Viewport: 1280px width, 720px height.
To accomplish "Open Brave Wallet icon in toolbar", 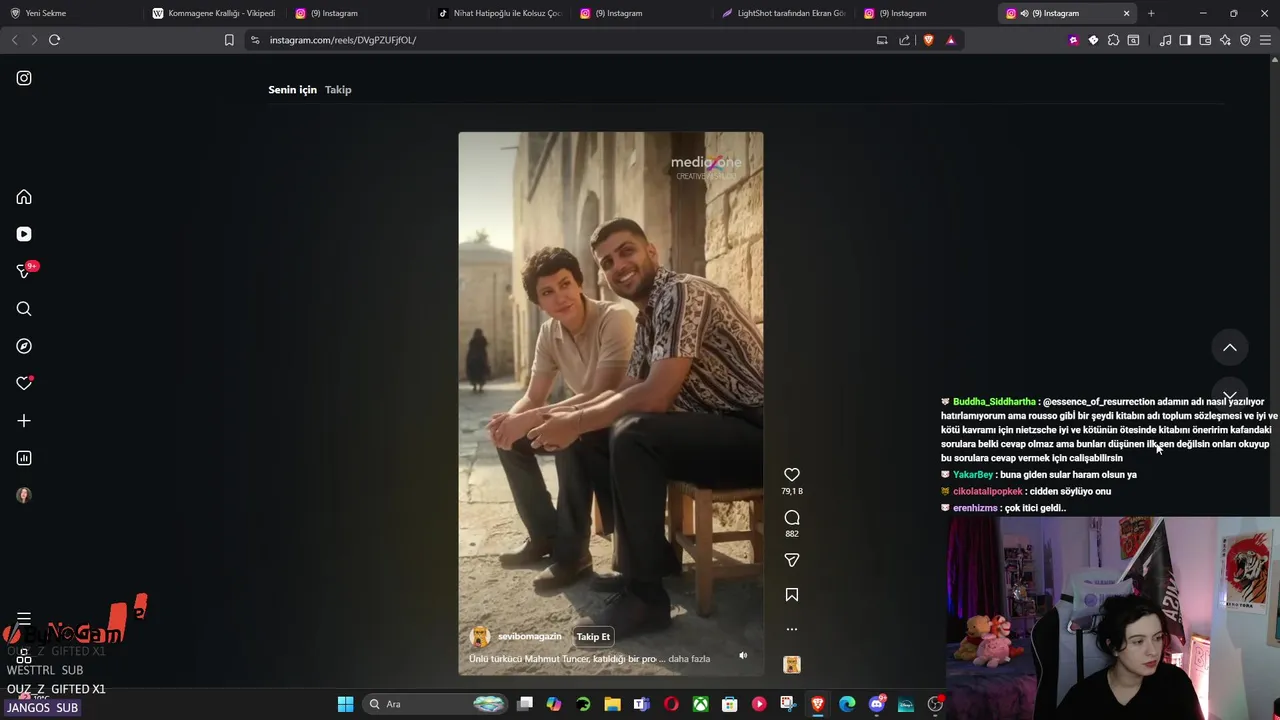I will 1205,40.
